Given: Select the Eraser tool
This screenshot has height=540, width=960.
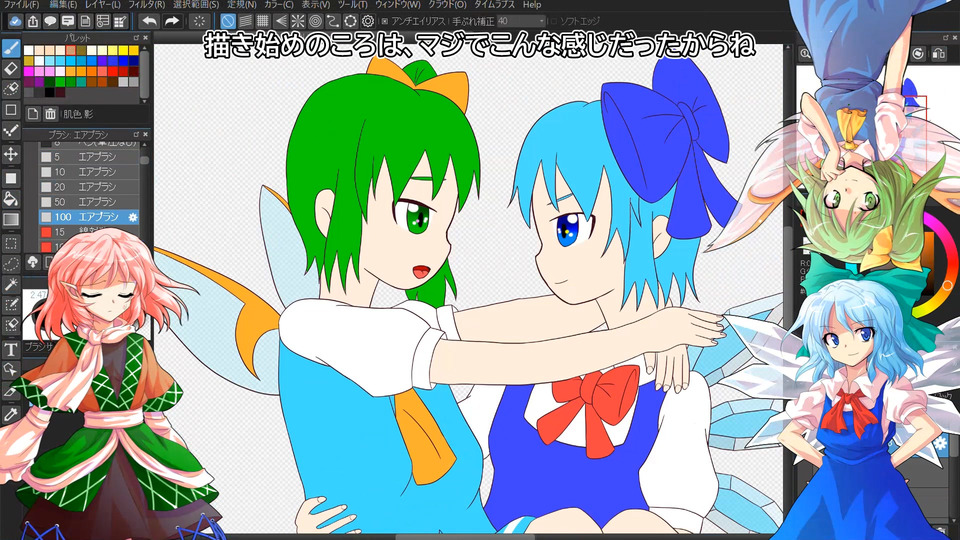Looking at the screenshot, I should [11, 68].
